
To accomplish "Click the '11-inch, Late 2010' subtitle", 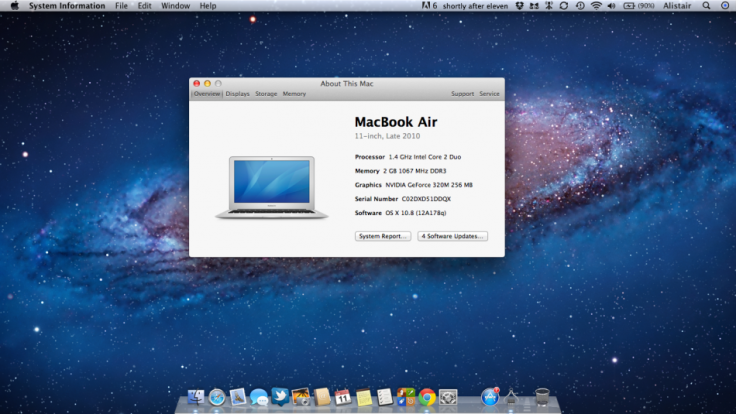I will [387, 136].
